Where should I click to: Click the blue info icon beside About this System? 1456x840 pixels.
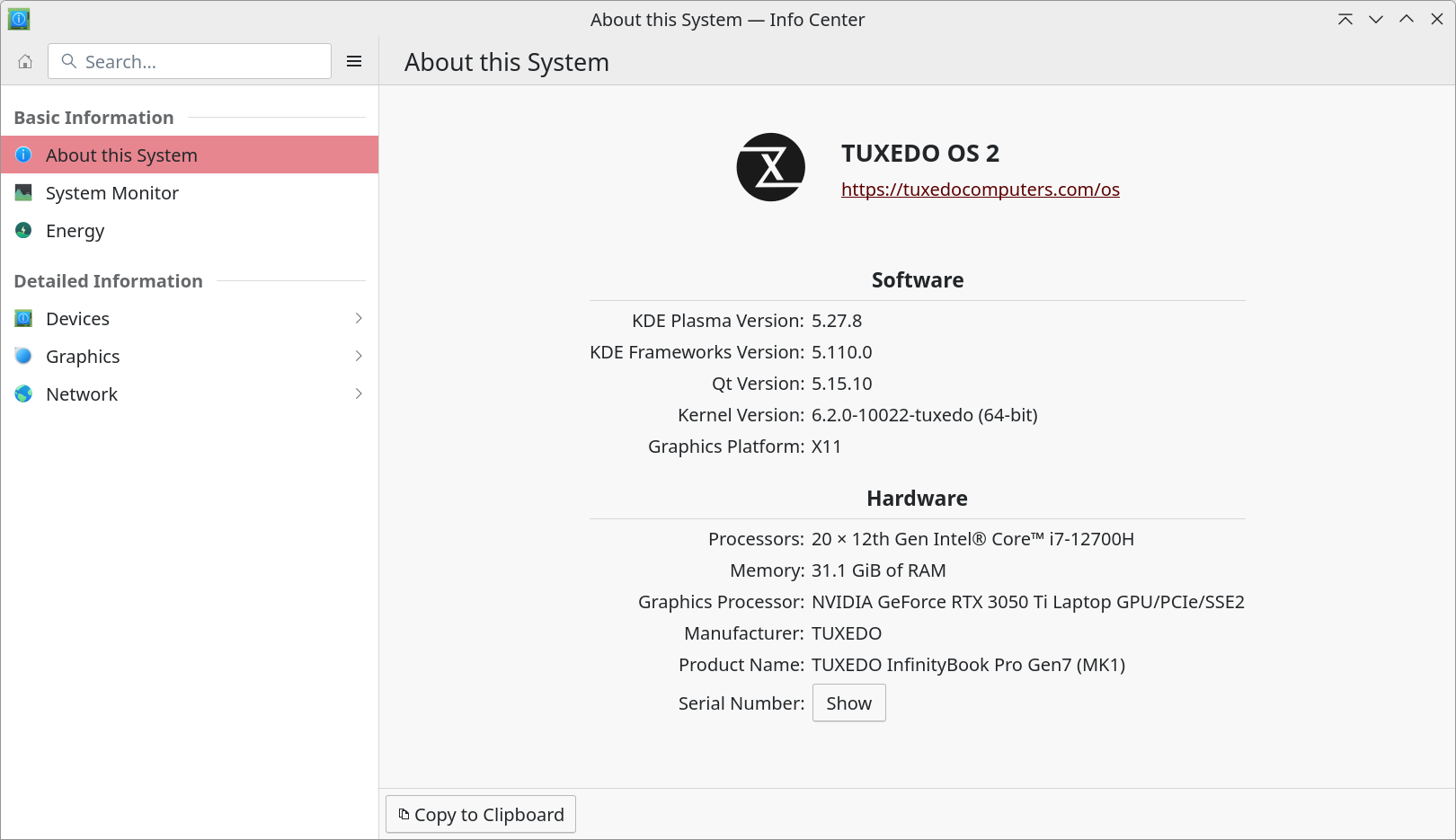tap(23, 155)
